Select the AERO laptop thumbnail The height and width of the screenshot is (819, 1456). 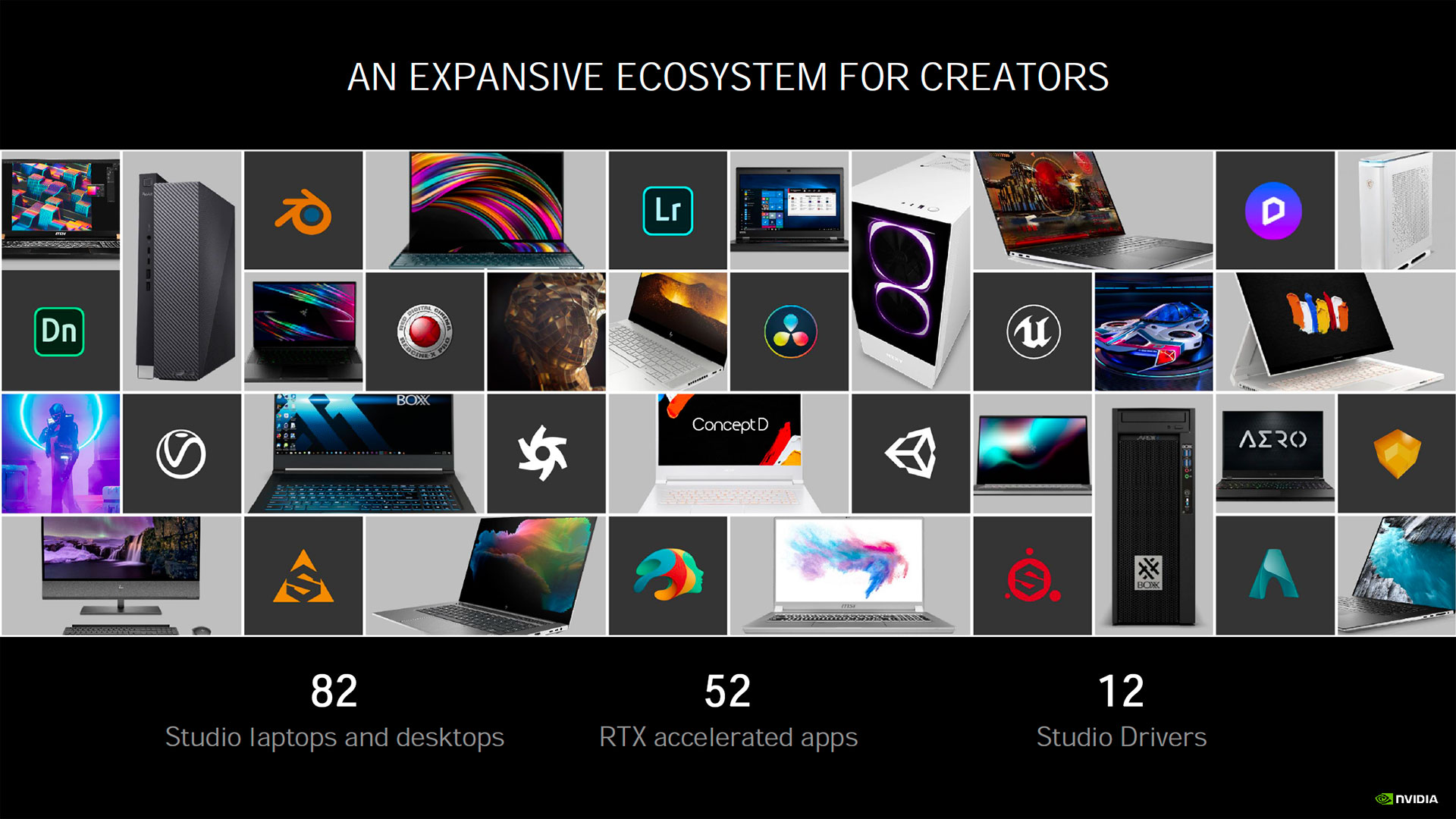(x=1275, y=453)
